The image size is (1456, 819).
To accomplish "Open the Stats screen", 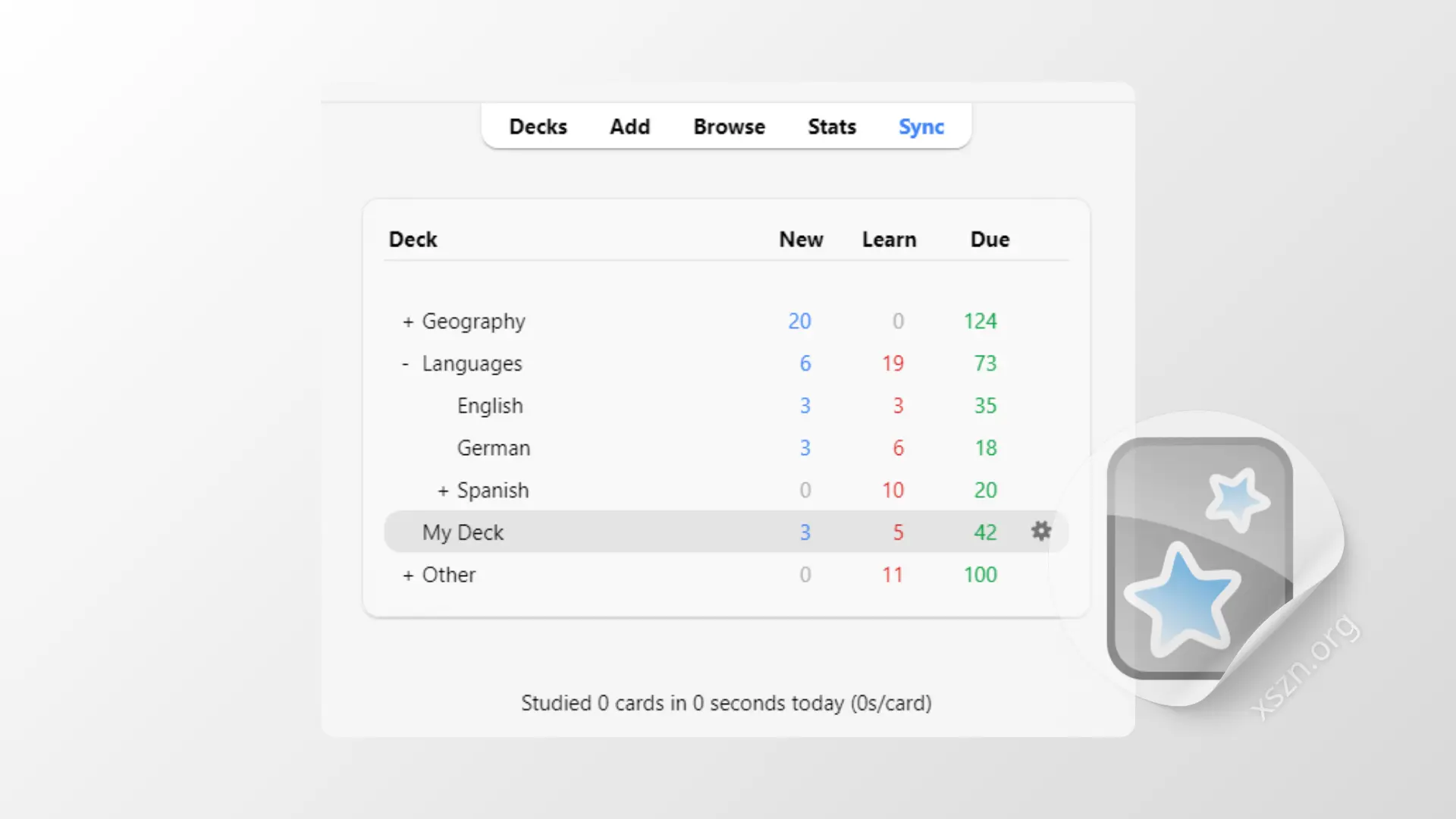I will click(x=831, y=127).
